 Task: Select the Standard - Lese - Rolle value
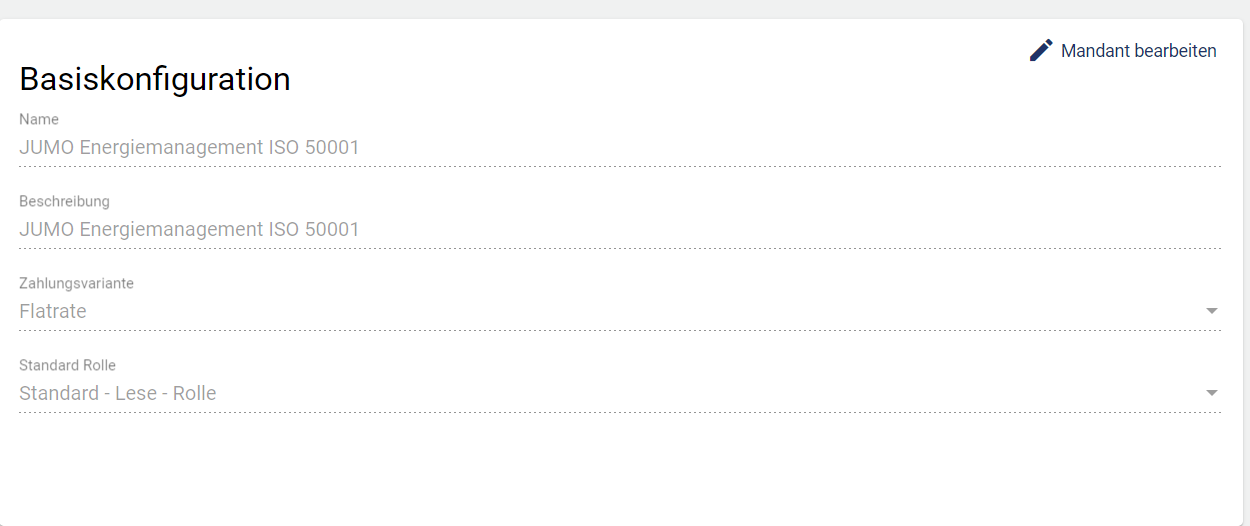118,394
